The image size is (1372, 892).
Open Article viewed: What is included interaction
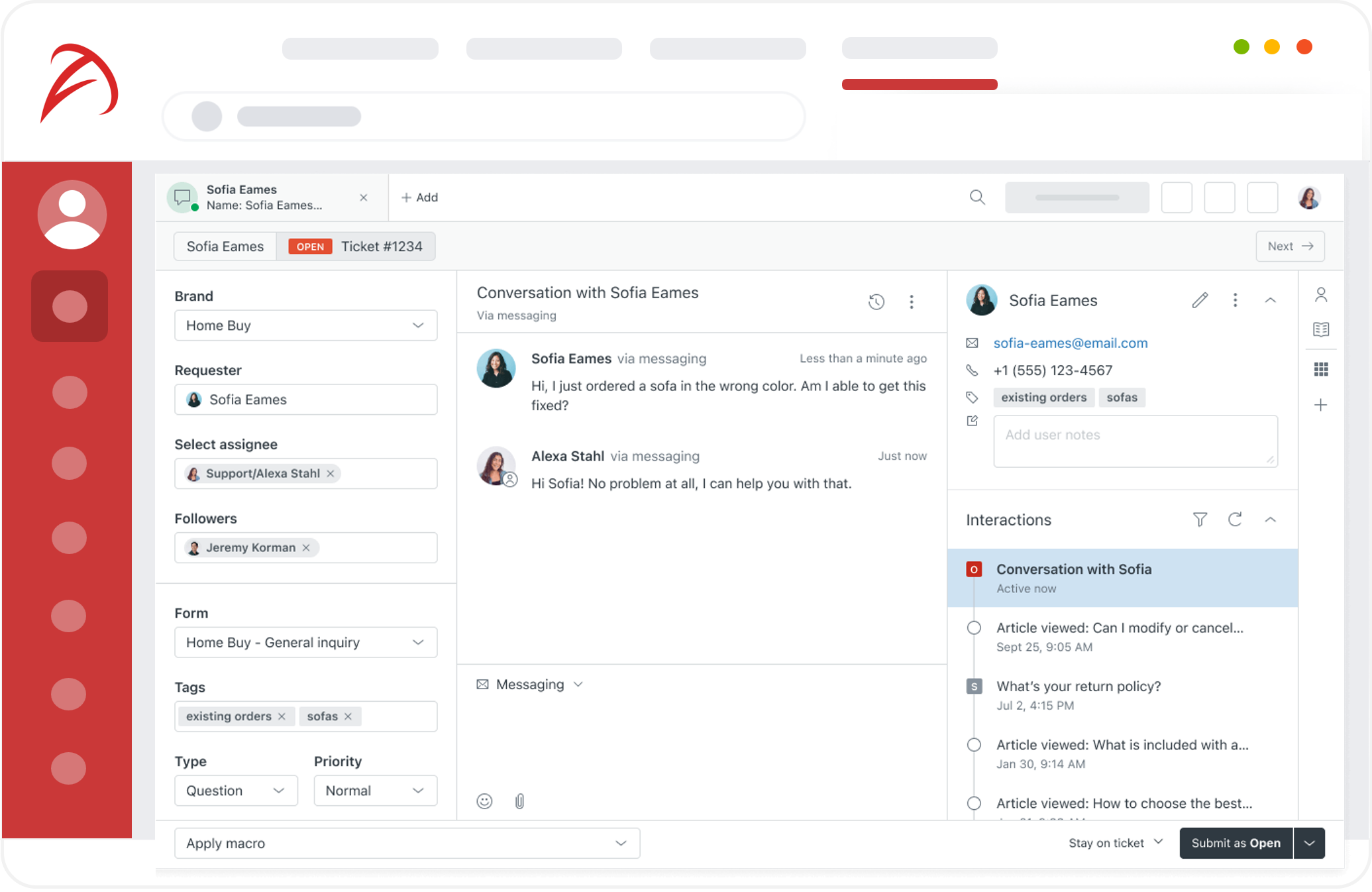coord(1122,753)
